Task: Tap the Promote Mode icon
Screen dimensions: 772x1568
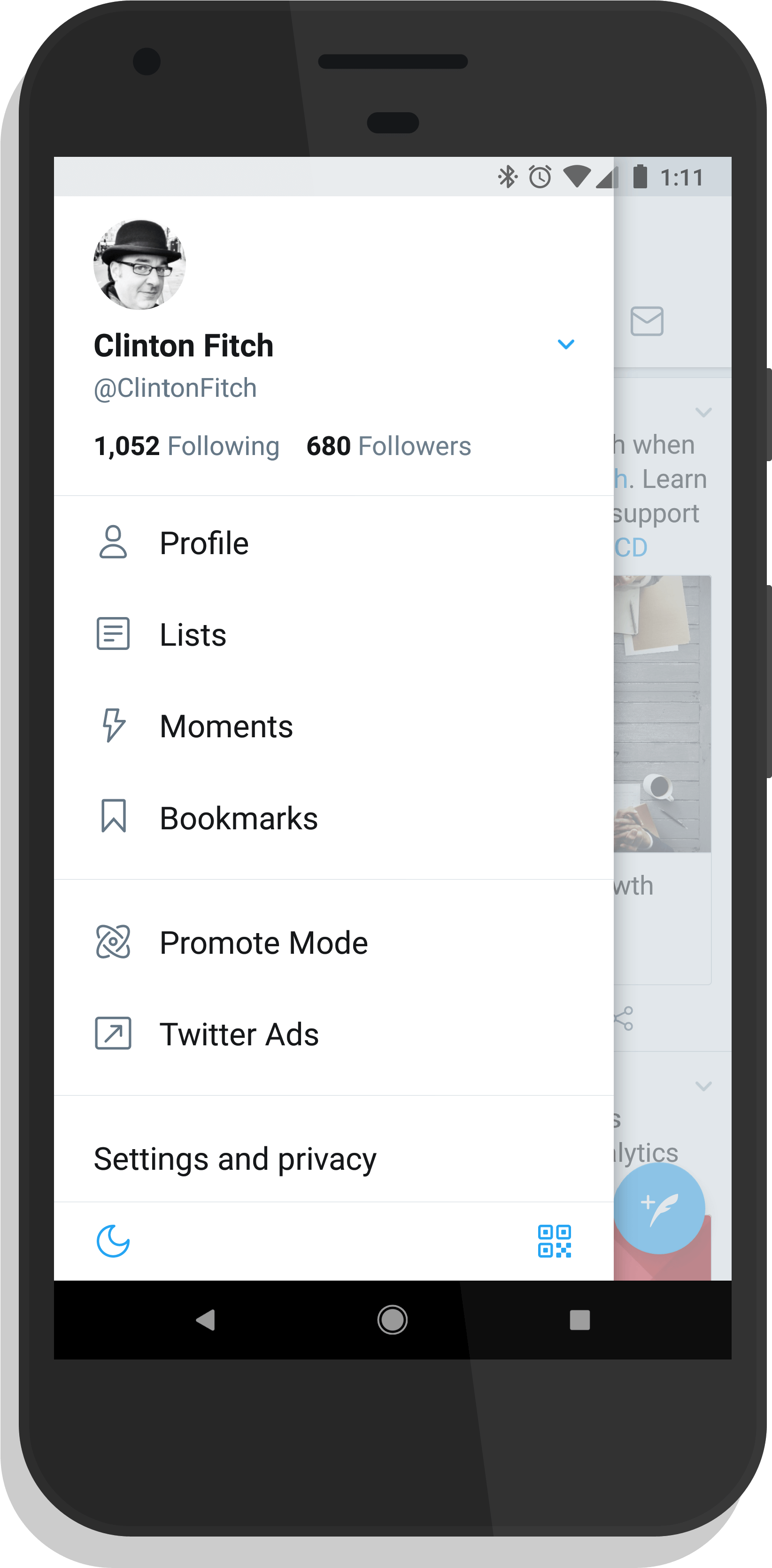Action: 113,942
